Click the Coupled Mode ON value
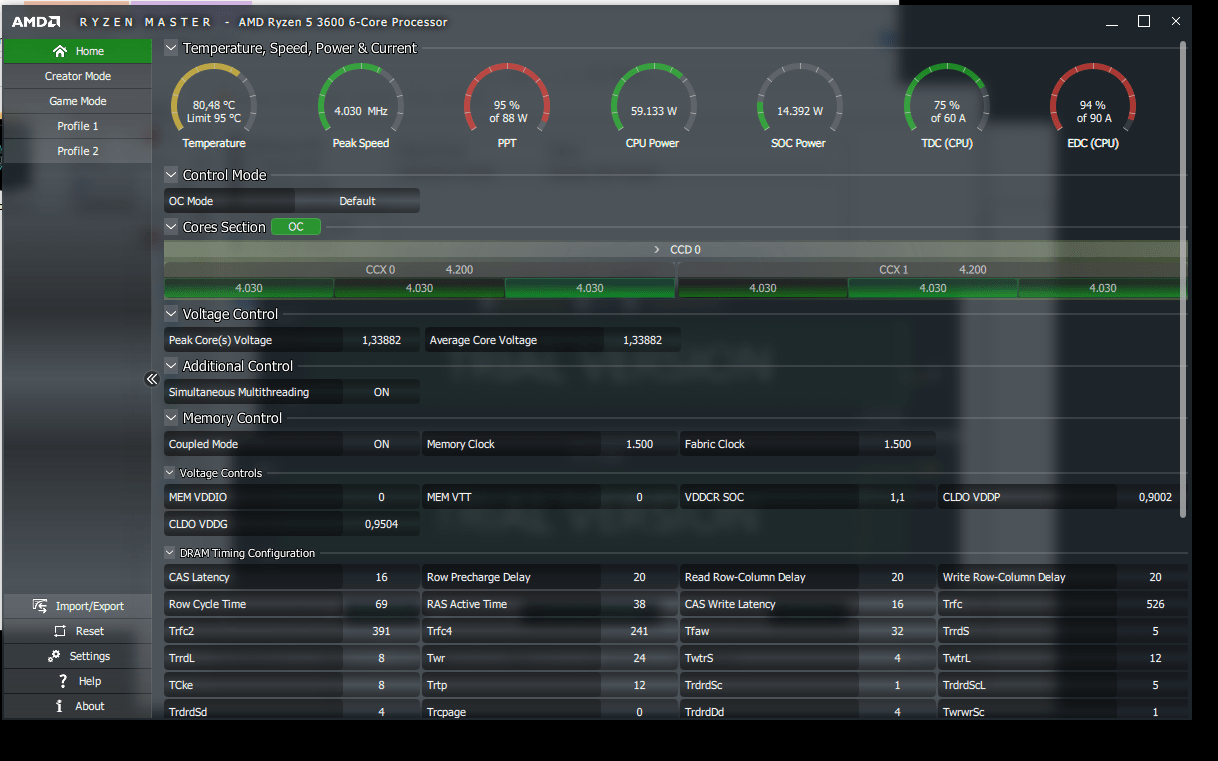 click(x=381, y=444)
